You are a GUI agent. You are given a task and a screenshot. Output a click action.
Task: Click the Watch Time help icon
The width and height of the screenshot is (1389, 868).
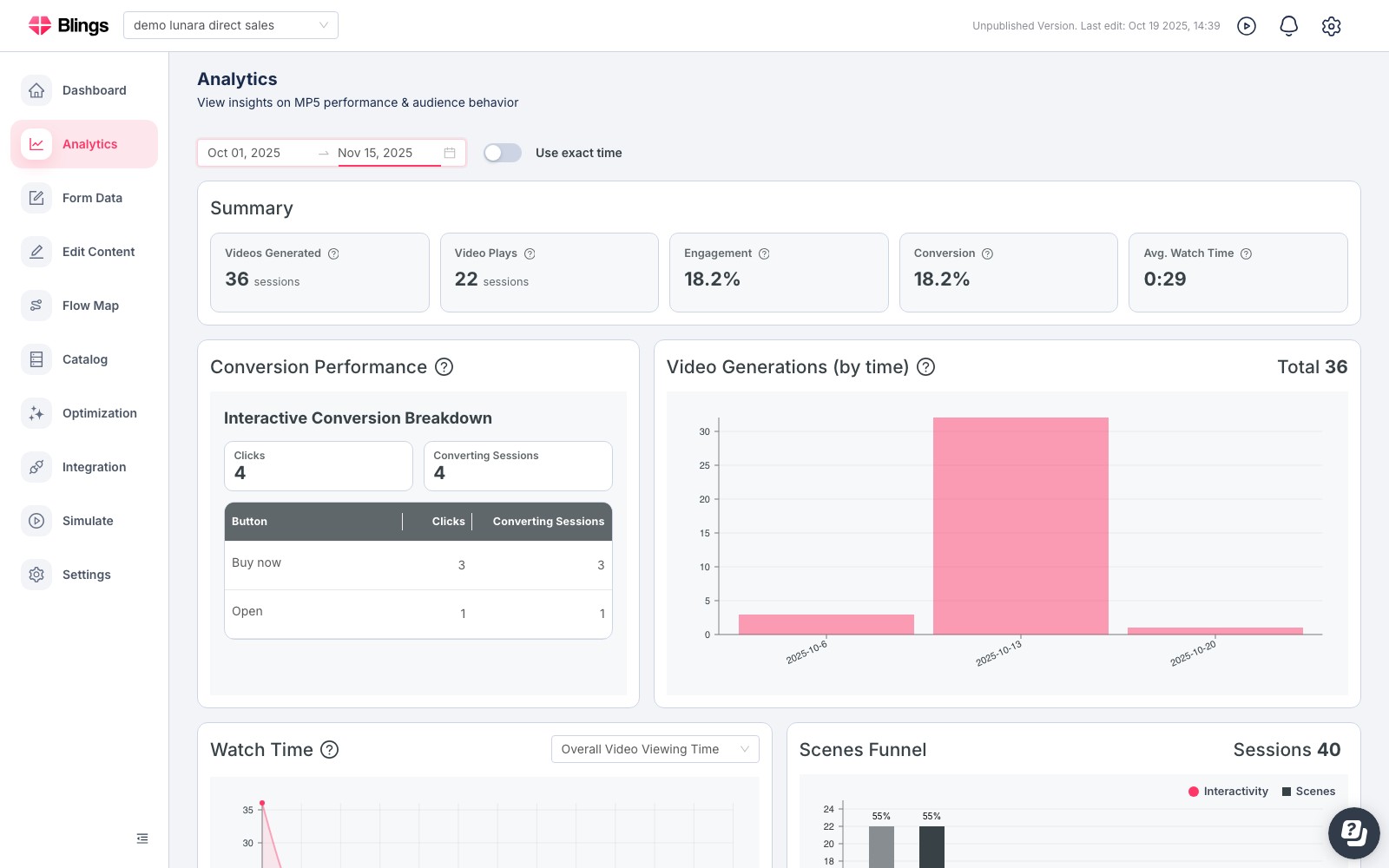tap(330, 750)
